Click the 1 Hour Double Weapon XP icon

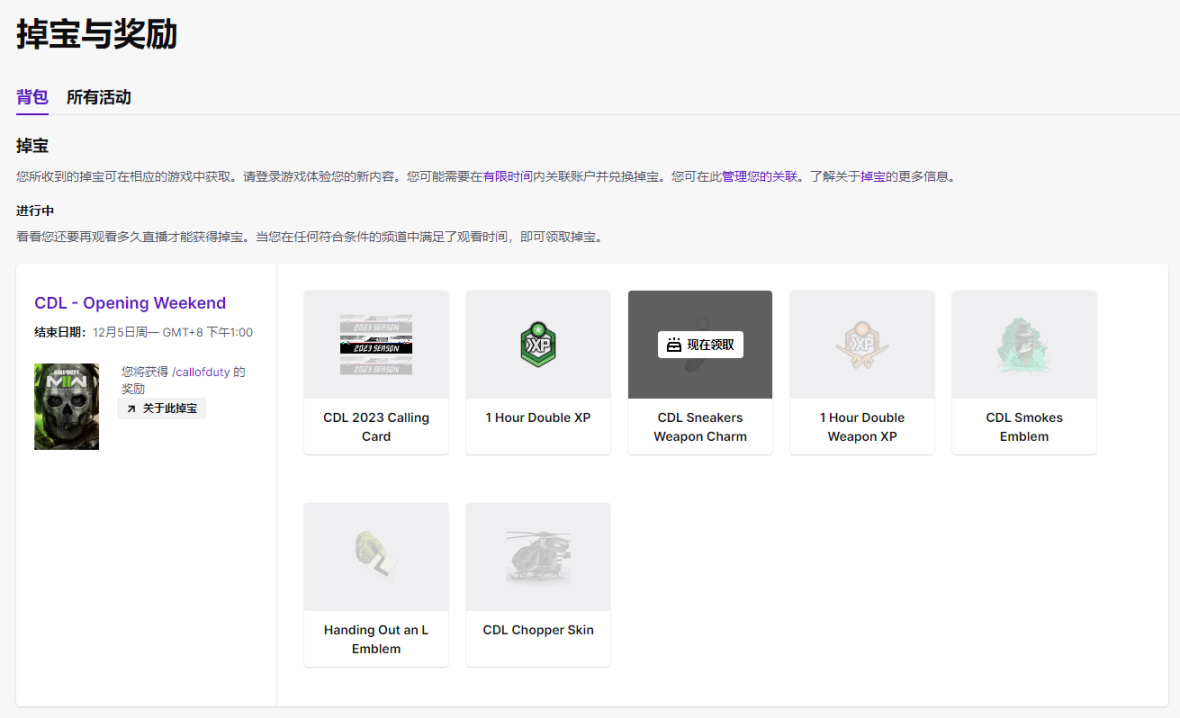[x=862, y=345]
